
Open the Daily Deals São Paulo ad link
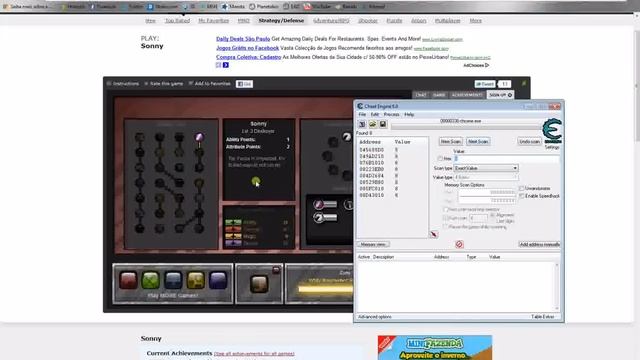pos(243,39)
